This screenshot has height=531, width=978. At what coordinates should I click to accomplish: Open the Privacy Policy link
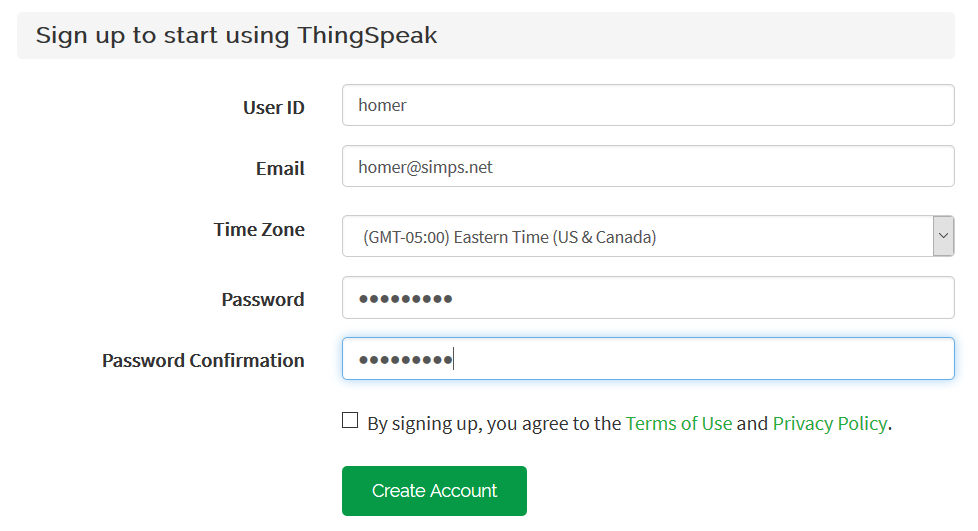click(829, 423)
